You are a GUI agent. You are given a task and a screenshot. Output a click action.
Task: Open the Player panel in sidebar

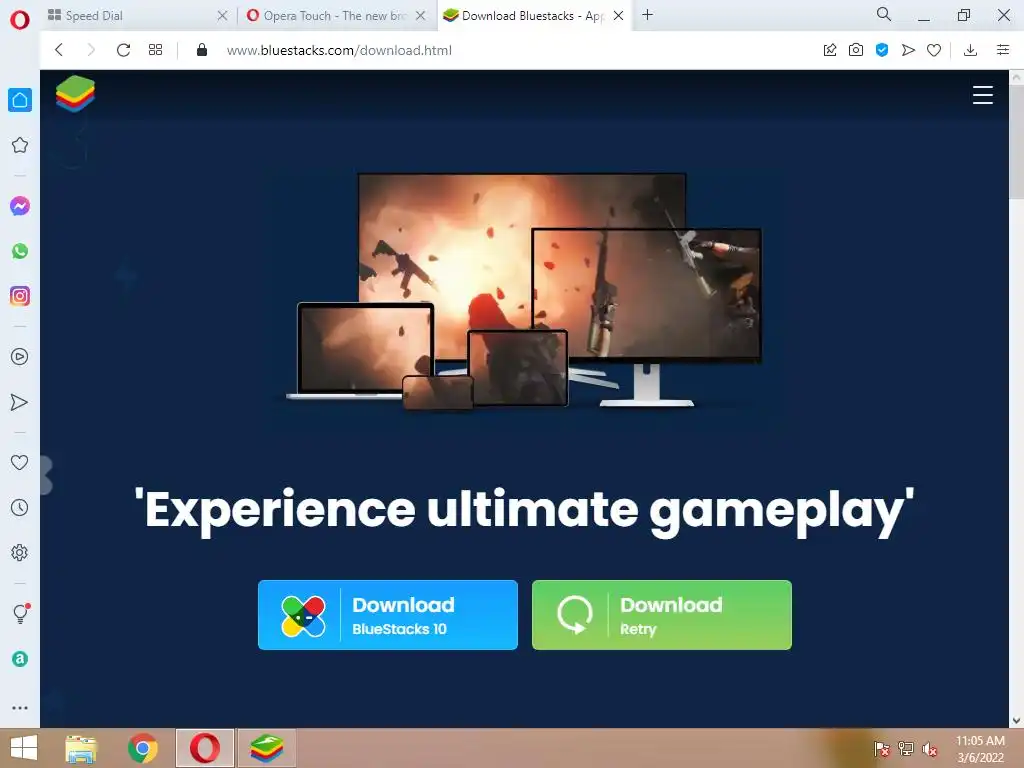click(x=20, y=357)
